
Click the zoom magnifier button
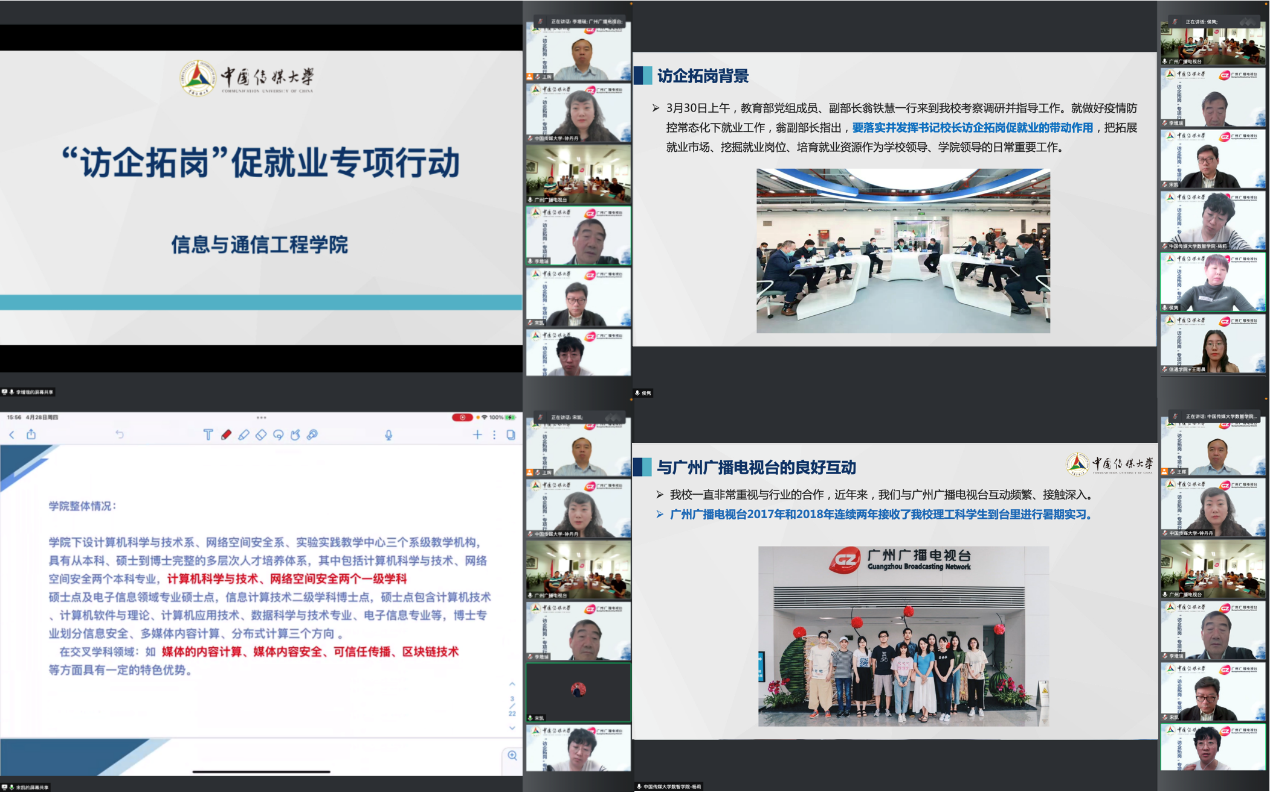click(x=512, y=757)
